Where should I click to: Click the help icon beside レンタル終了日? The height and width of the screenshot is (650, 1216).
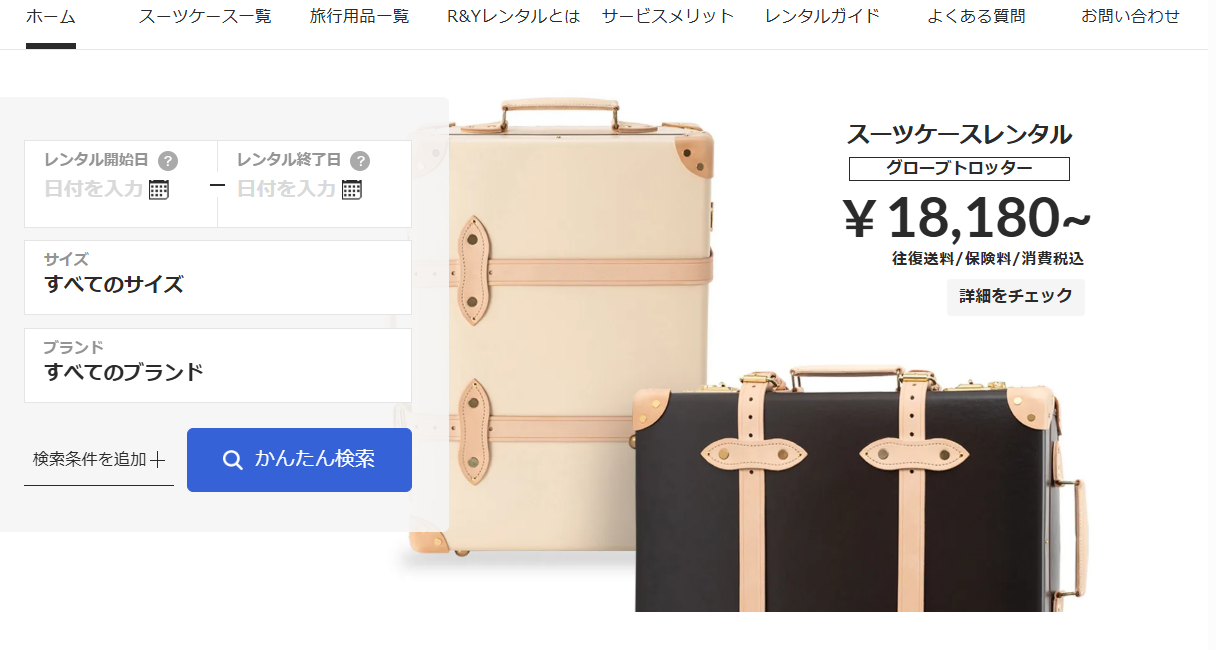pos(360,160)
